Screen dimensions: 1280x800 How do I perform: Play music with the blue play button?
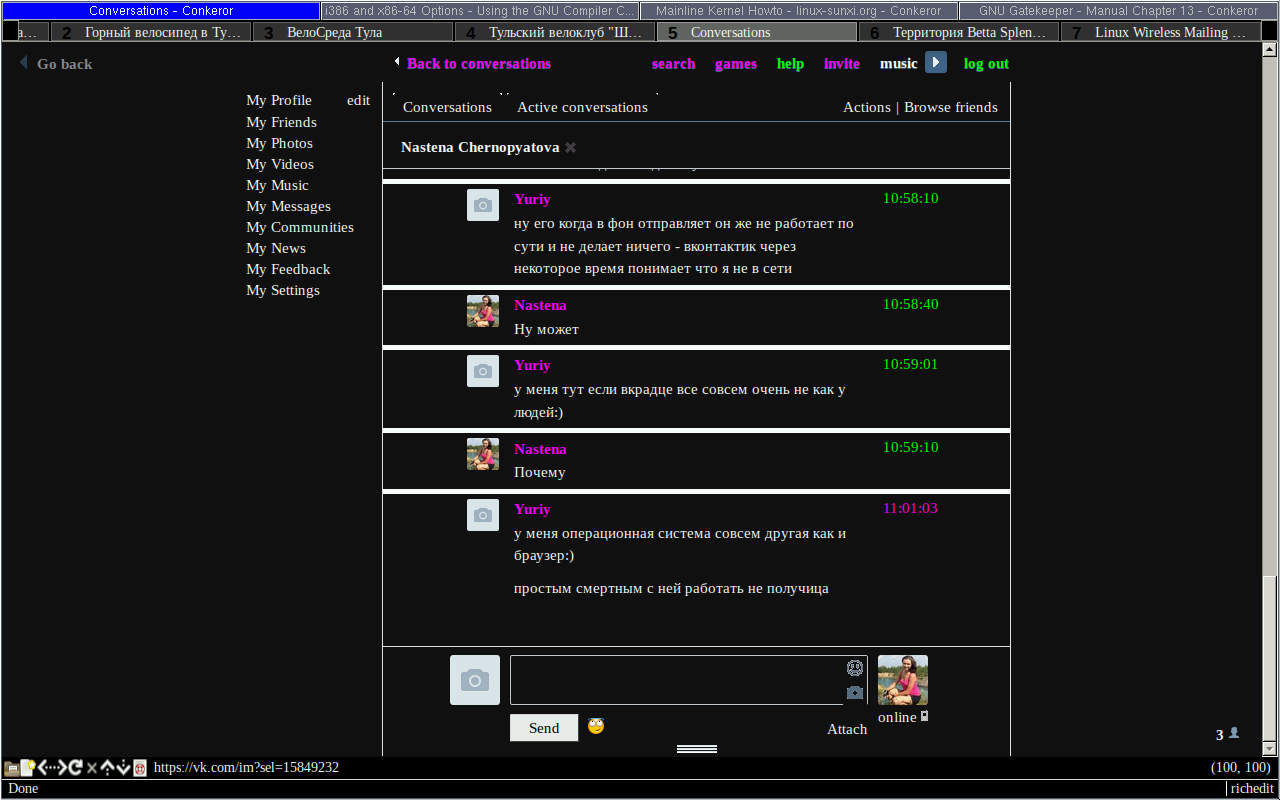point(935,63)
